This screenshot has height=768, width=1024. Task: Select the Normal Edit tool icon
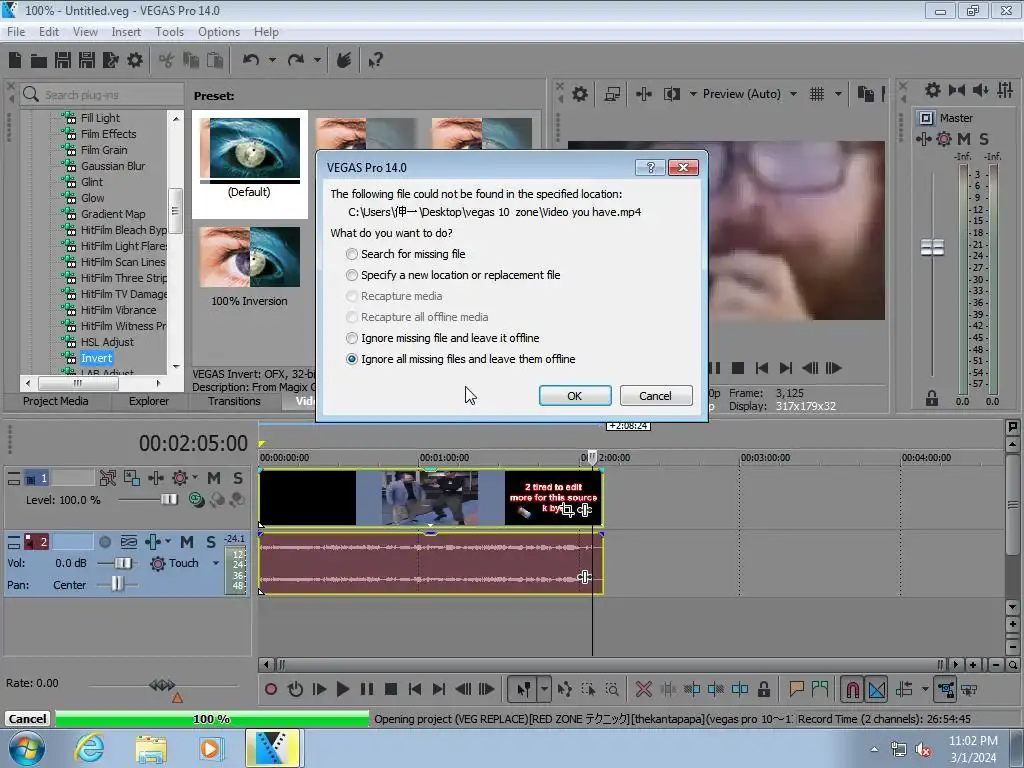pyautogui.click(x=524, y=689)
